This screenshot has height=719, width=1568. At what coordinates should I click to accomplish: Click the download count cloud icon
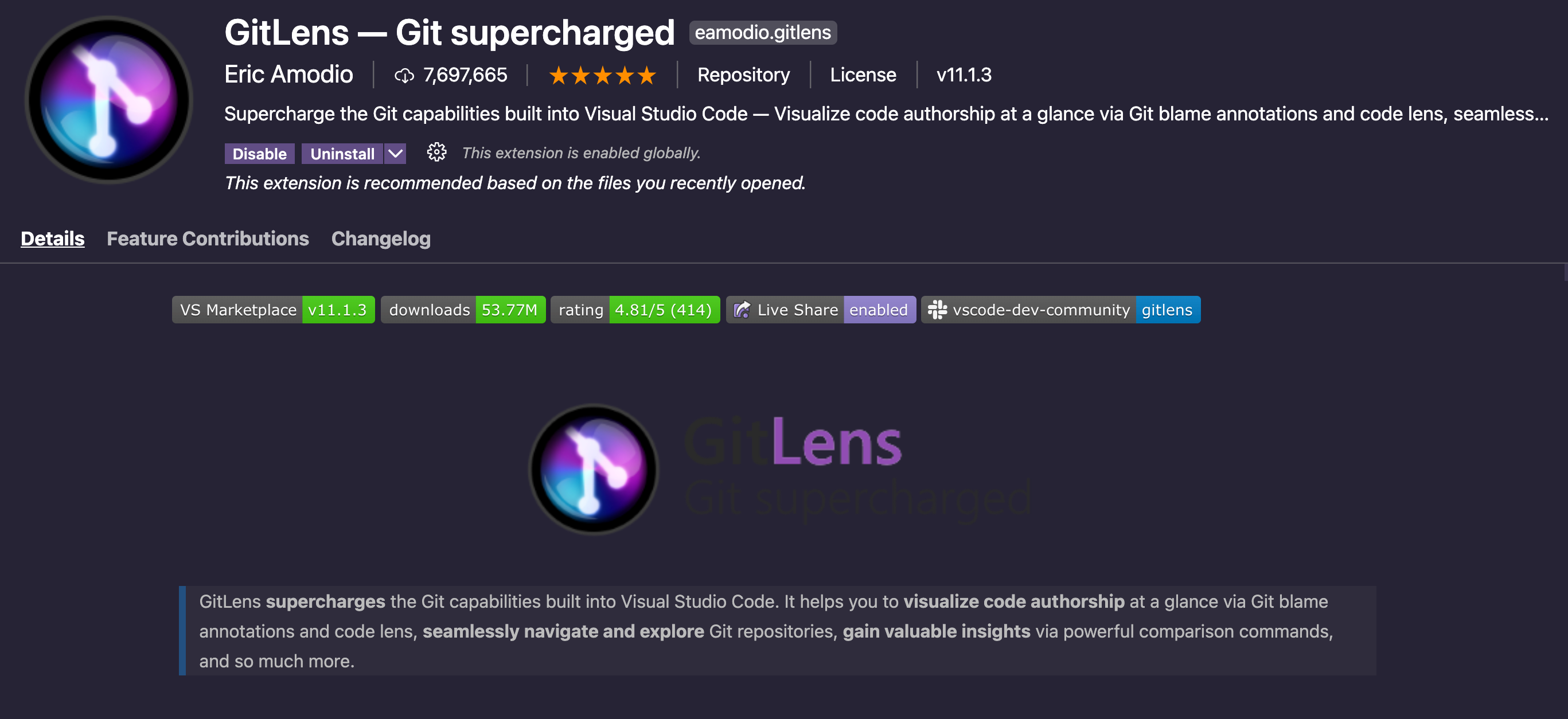(404, 76)
